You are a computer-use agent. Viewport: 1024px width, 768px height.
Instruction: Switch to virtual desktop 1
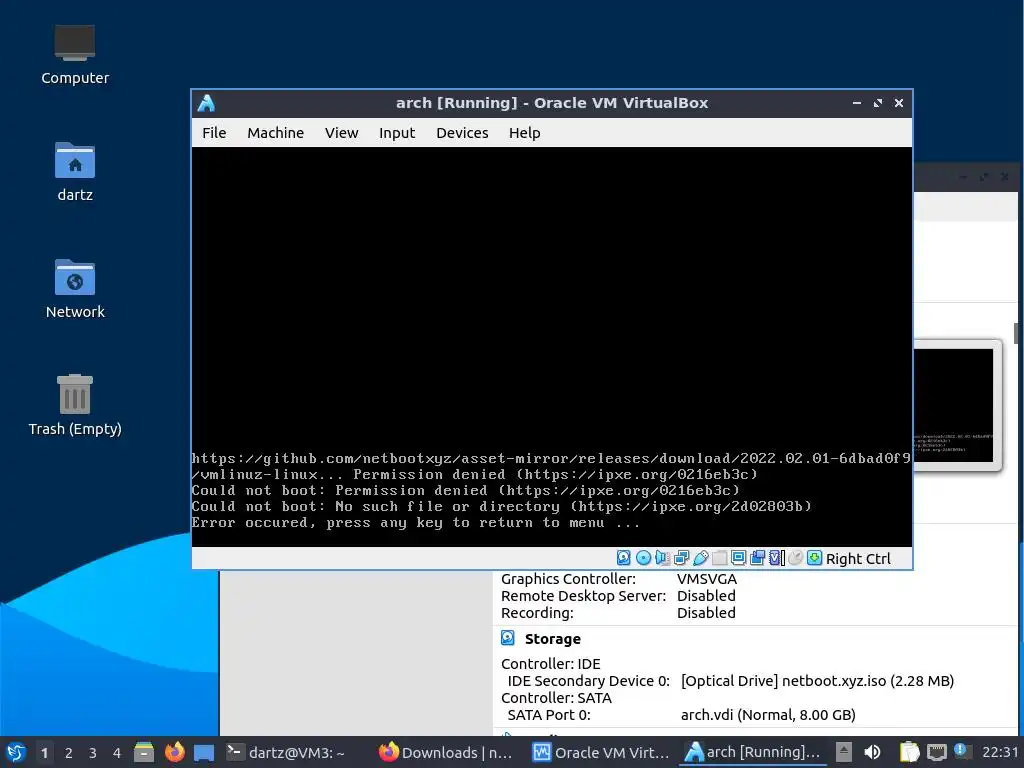(x=44, y=752)
